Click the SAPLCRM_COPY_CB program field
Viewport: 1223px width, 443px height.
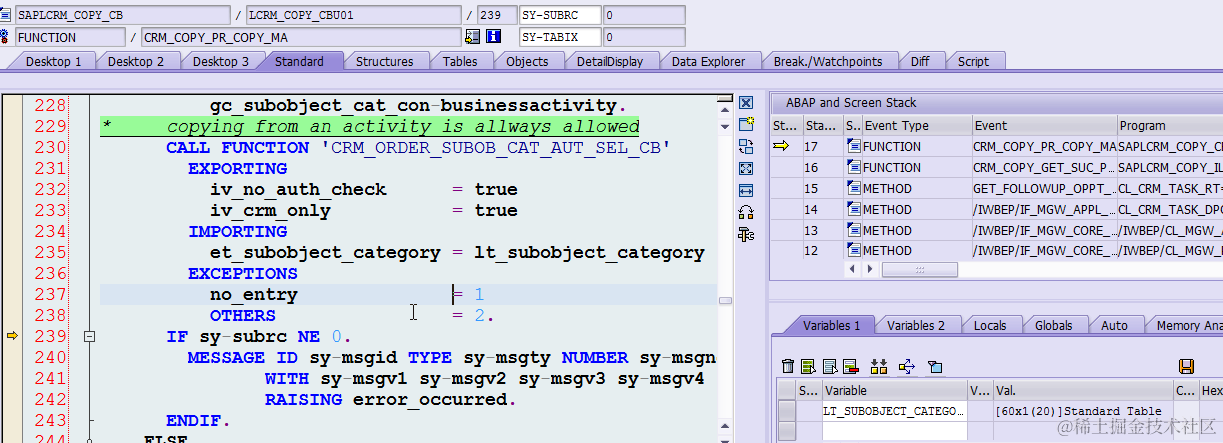coord(122,15)
